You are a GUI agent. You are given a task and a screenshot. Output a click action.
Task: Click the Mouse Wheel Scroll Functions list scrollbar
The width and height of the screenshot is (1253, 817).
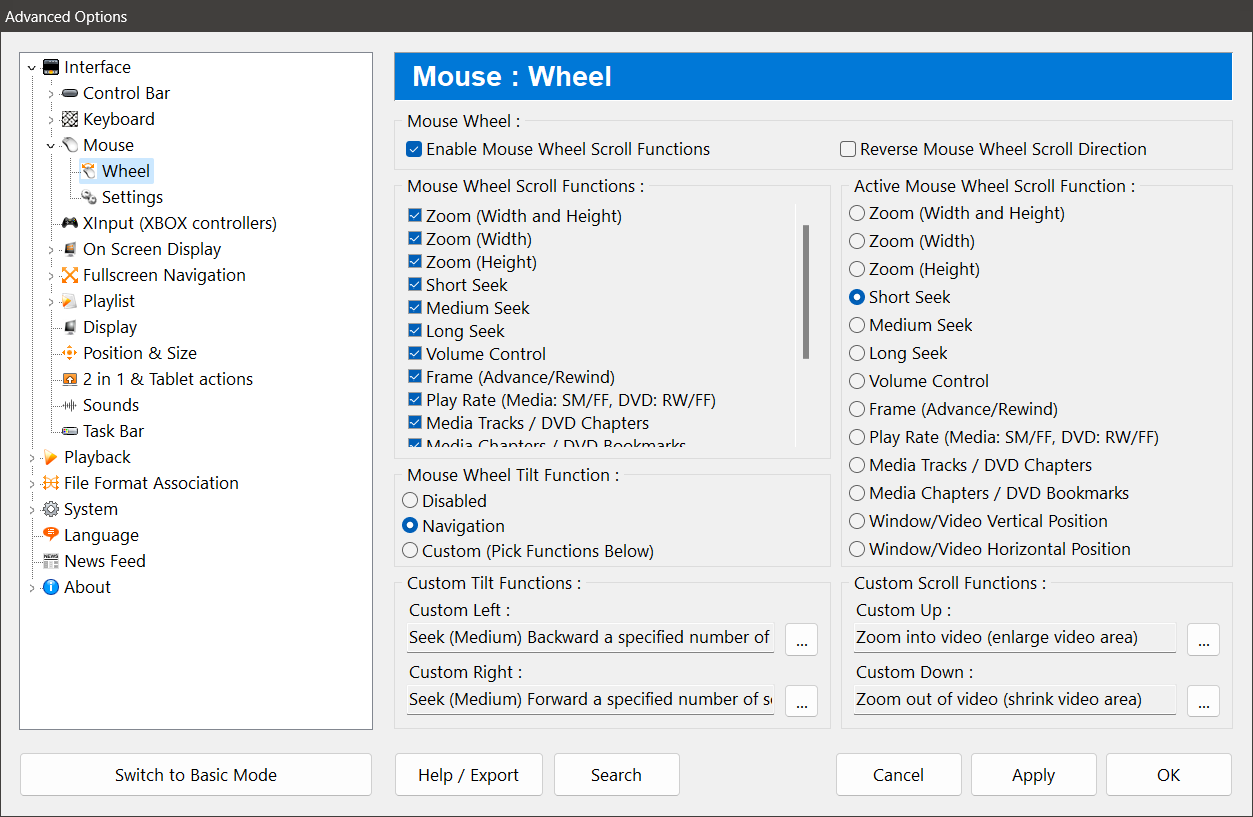tap(806, 292)
